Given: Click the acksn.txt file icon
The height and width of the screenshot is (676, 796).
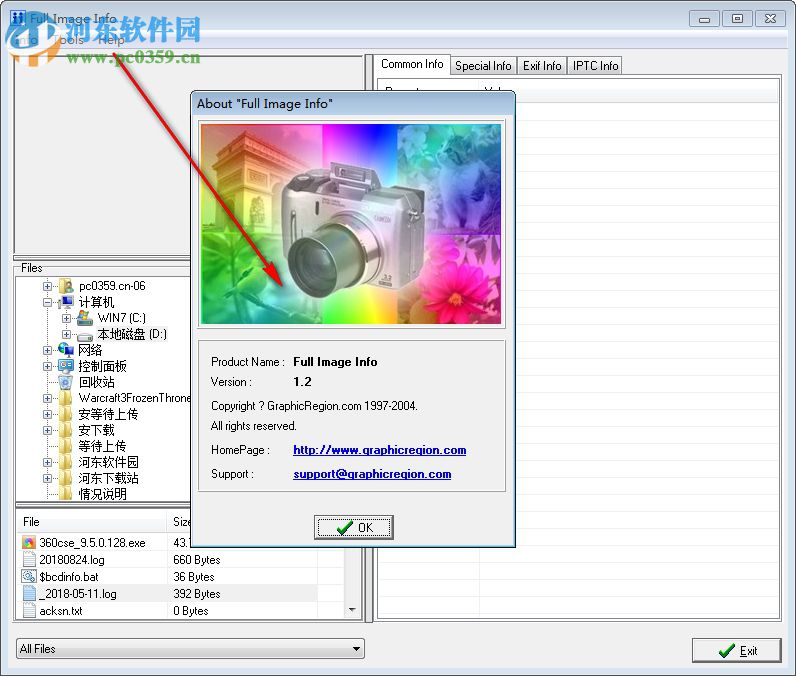Looking at the screenshot, I should click(x=29, y=611).
